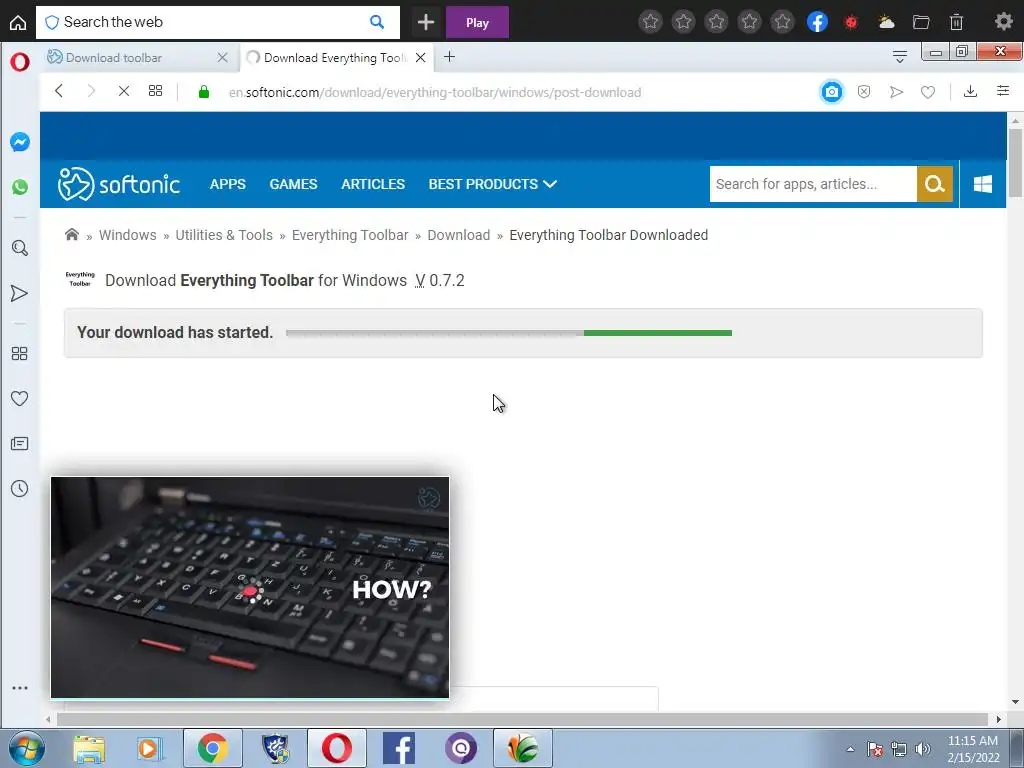Open the sidebar search icon

click(x=20, y=248)
